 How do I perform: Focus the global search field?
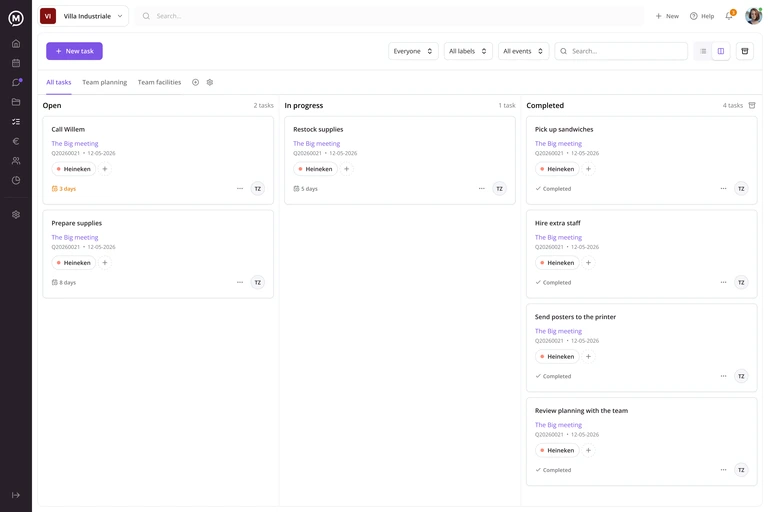[389, 16]
